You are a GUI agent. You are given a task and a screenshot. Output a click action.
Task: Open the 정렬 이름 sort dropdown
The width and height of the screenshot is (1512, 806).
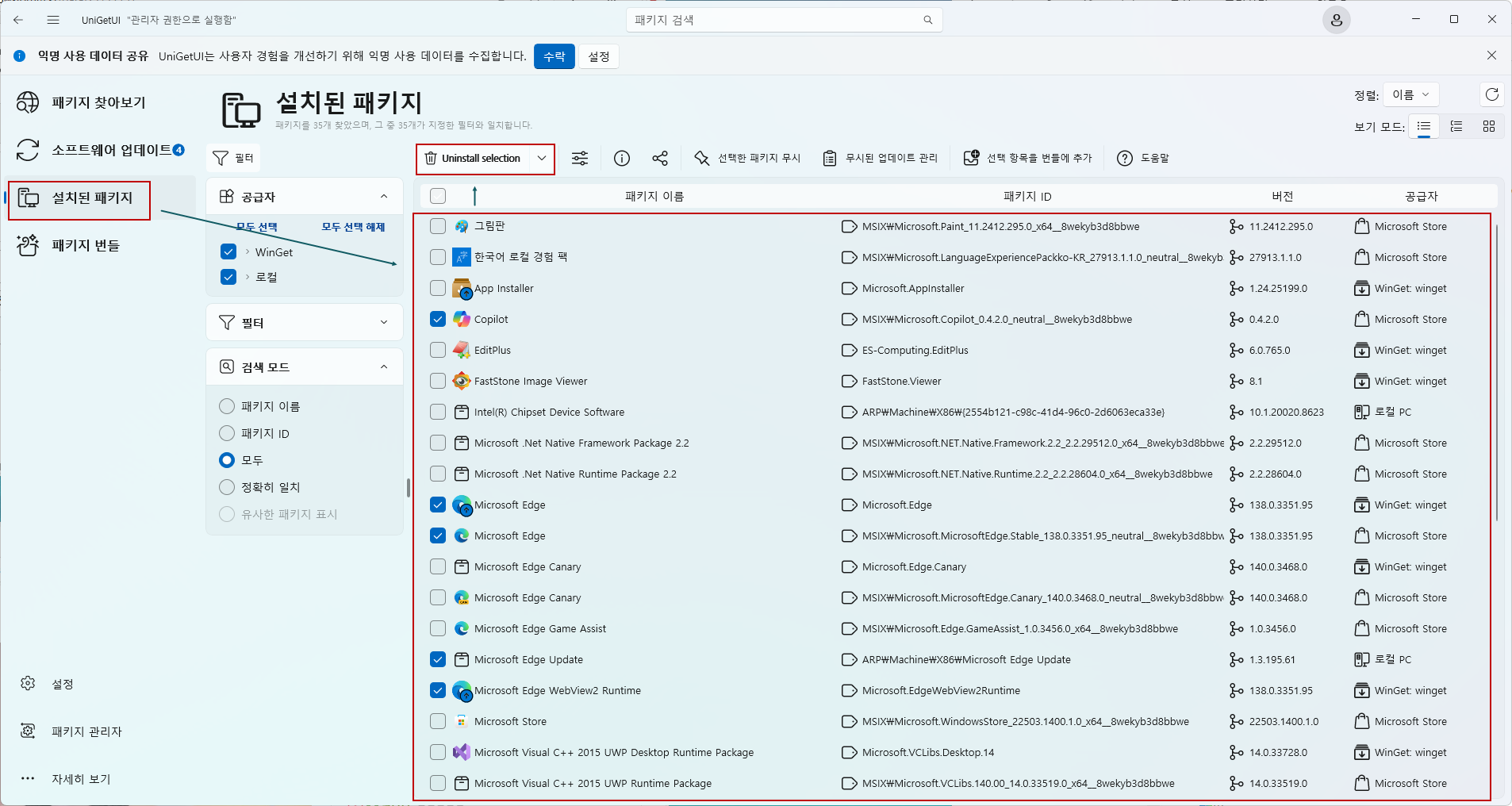(1410, 94)
